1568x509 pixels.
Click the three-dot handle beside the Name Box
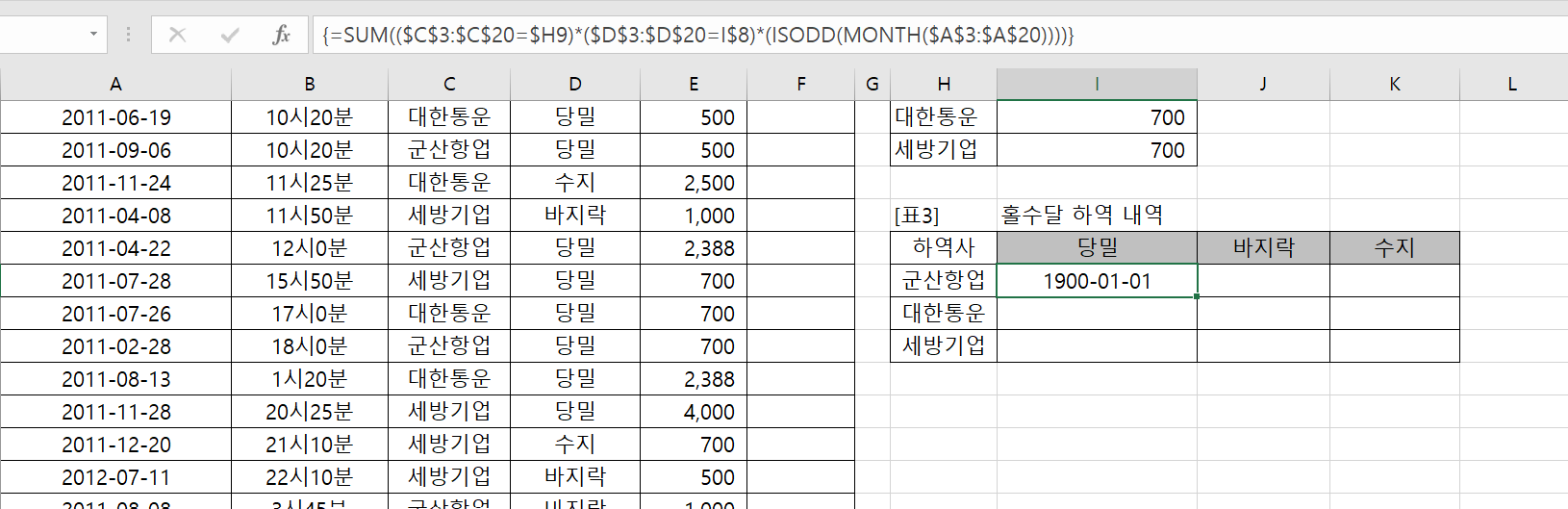click(x=128, y=36)
